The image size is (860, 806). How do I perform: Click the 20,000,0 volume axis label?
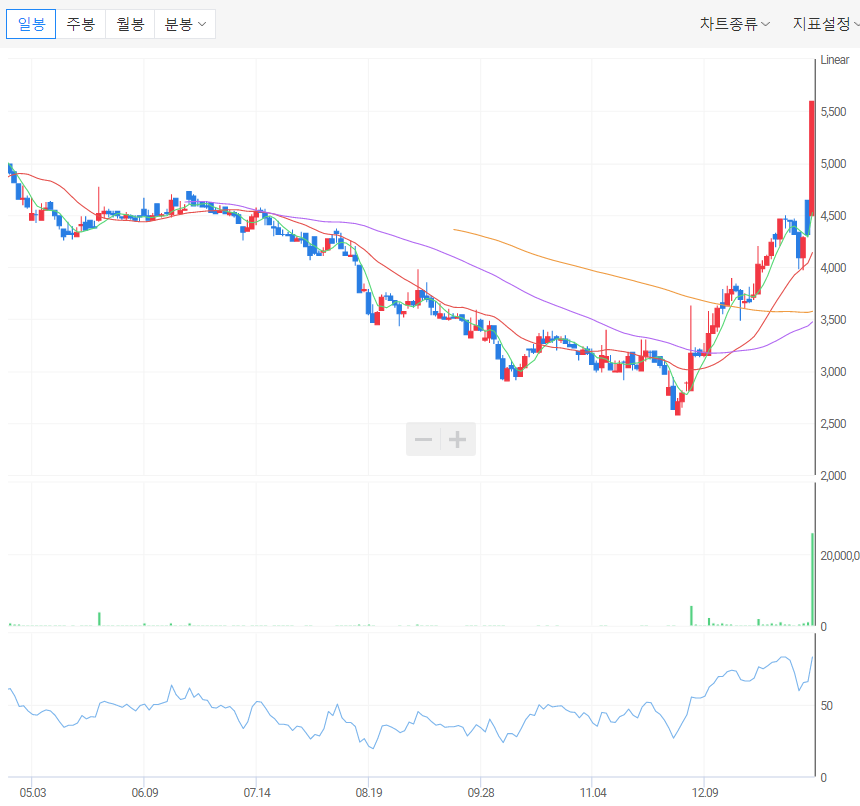tap(840, 556)
